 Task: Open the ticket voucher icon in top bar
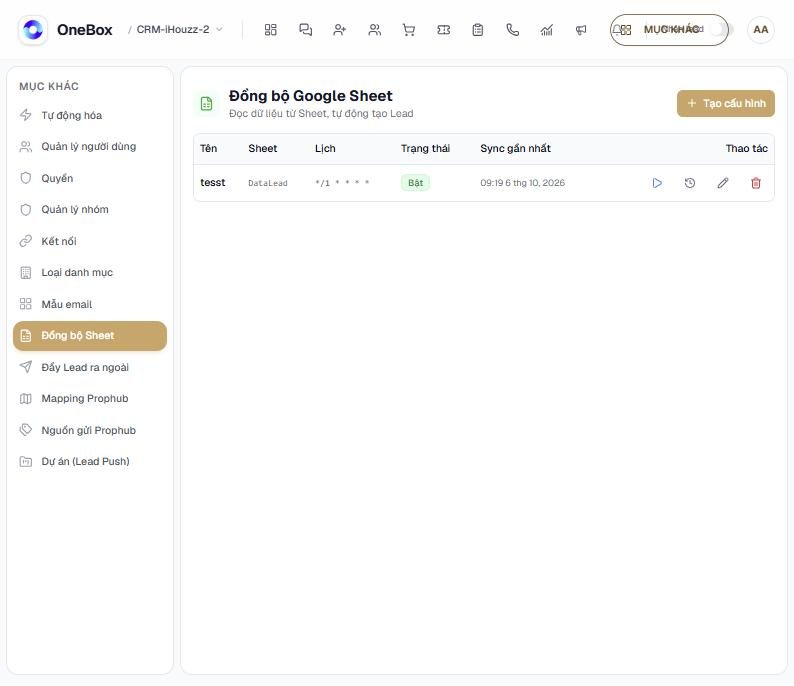tap(443, 30)
